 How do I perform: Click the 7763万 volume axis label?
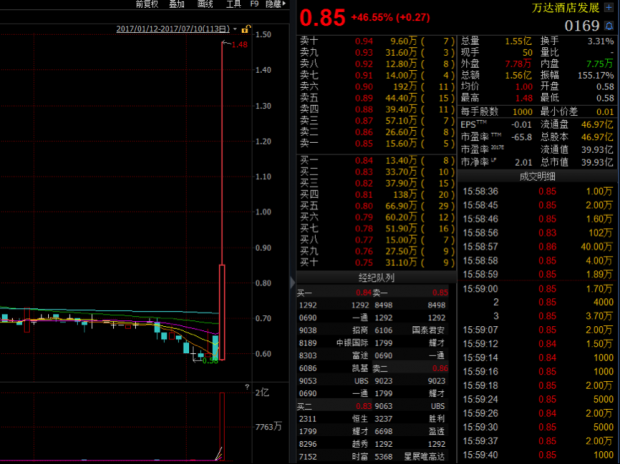click(x=268, y=427)
